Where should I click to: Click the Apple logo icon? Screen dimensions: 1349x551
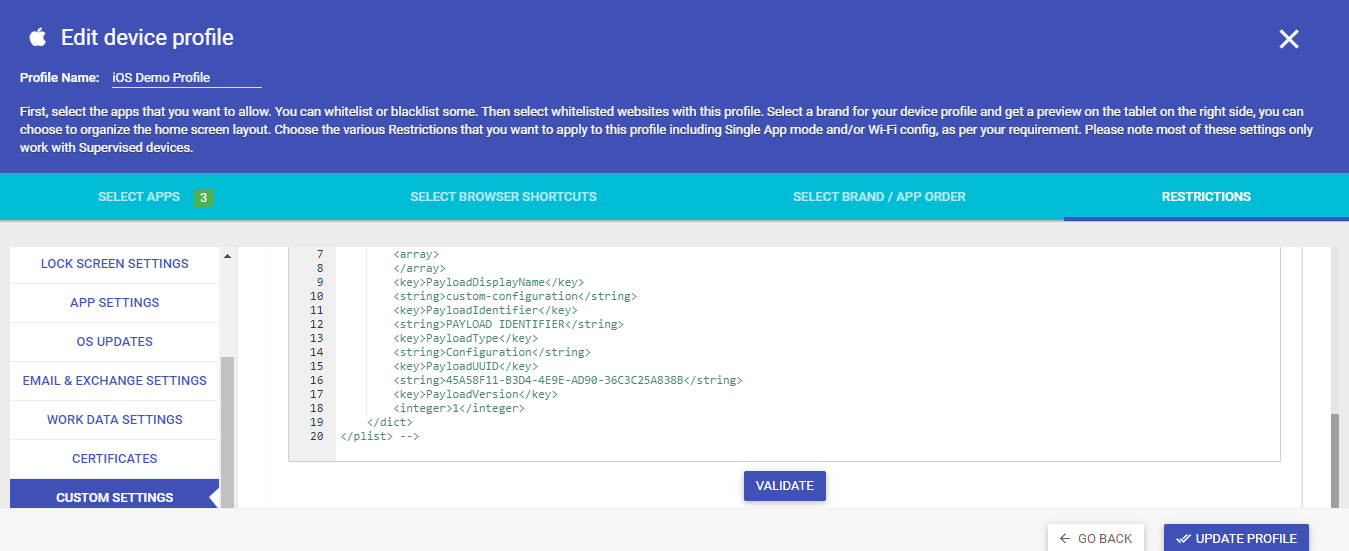pos(38,38)
